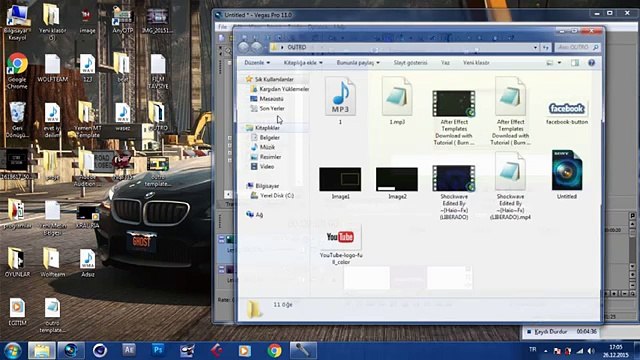Refresh the OUTRO folder view
This screenshot has height=360, width=640.
pyautogui.click(x=545, y=47)
